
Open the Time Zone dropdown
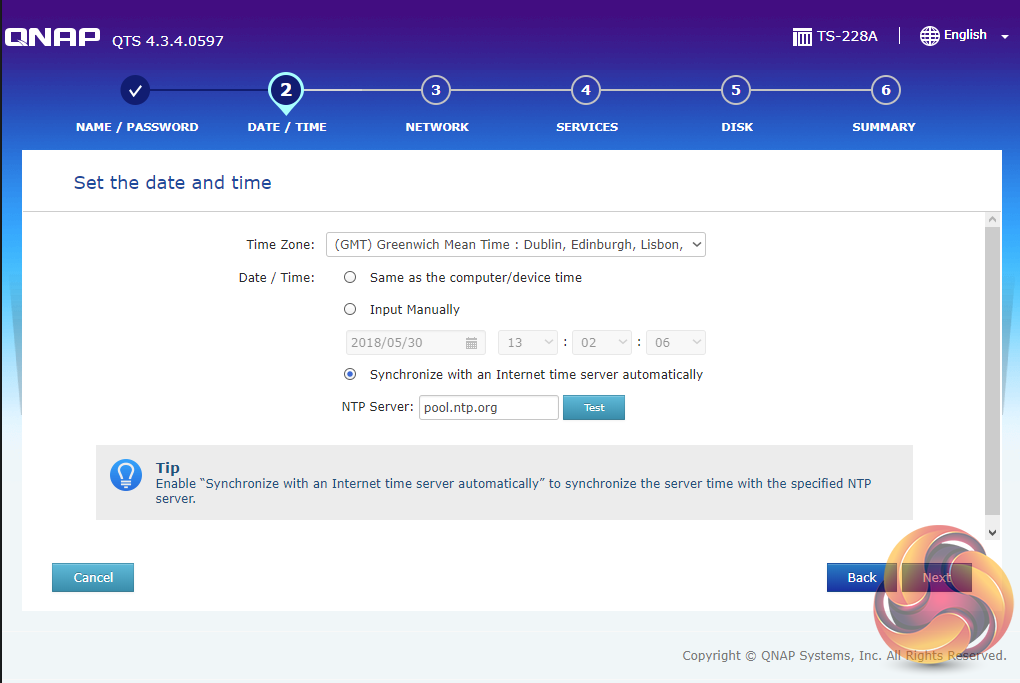tap(515, 244)
